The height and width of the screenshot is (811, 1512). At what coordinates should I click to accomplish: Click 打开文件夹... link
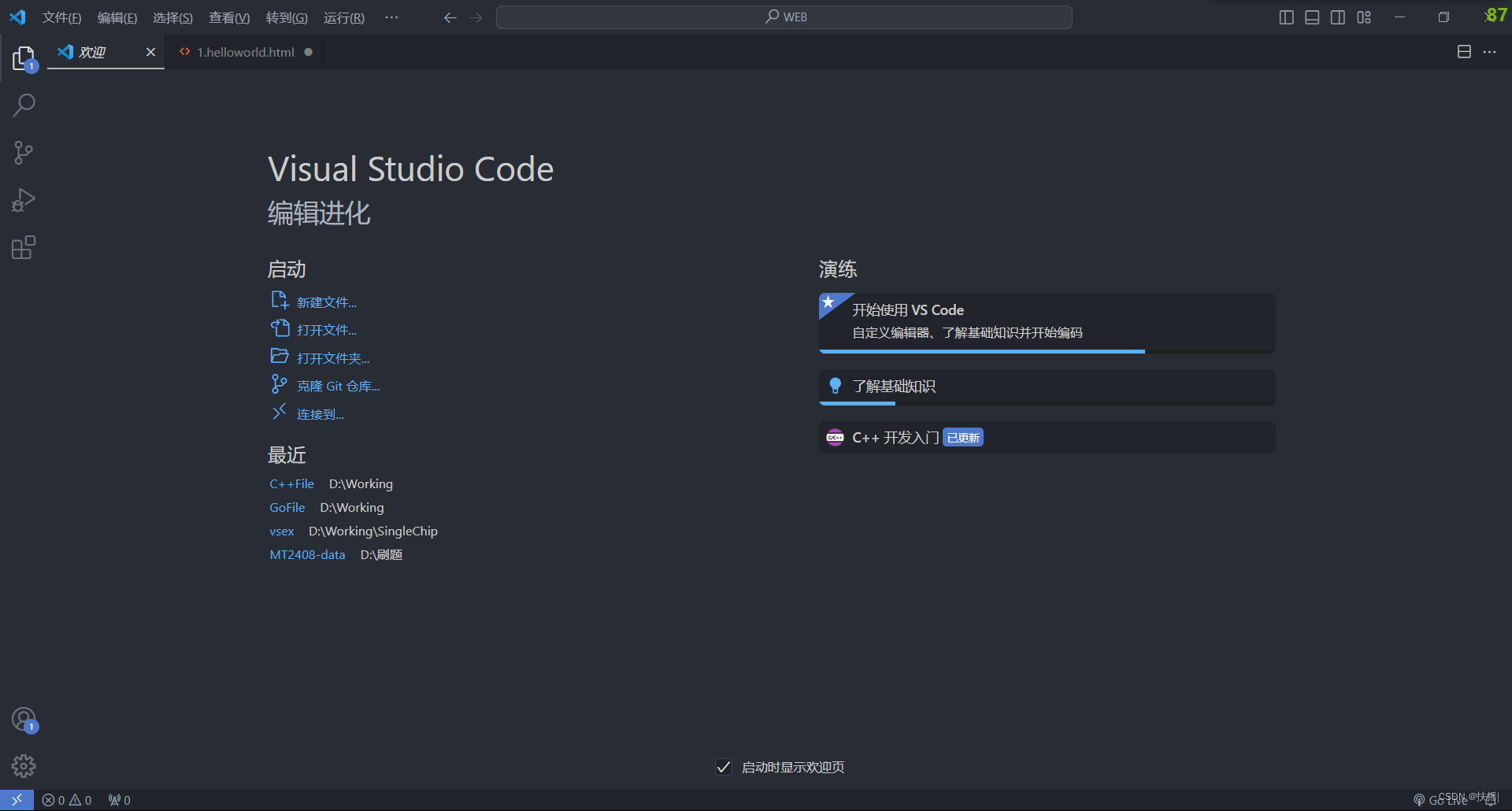click(x=333, y=358)
